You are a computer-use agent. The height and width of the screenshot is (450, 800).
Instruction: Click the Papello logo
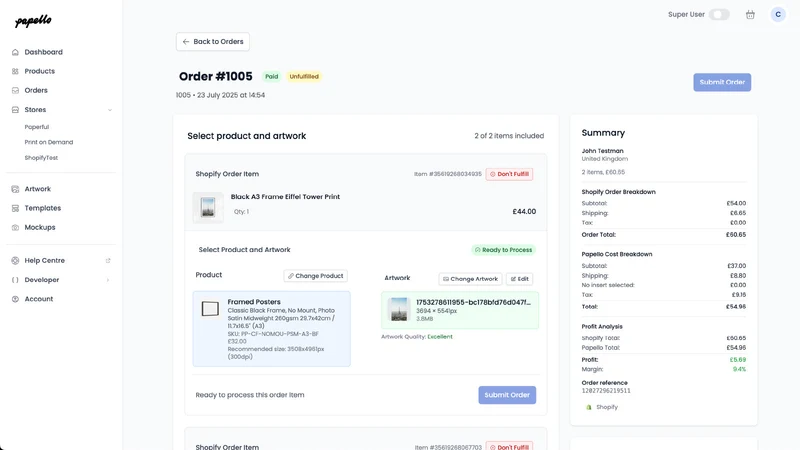[x=33, y=21]
